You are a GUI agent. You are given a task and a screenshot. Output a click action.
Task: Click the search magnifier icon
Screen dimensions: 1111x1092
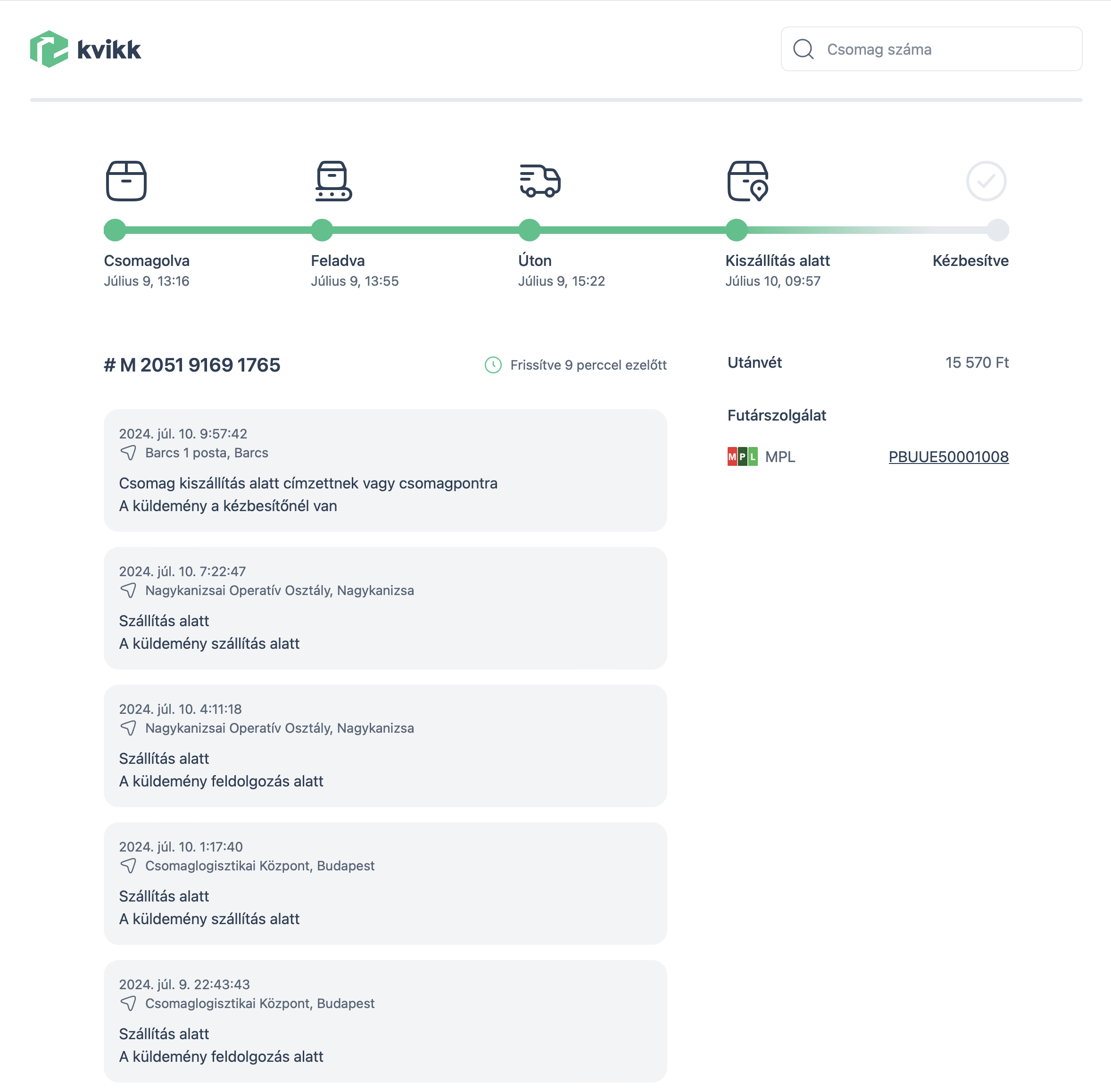(x=803, y=50)
